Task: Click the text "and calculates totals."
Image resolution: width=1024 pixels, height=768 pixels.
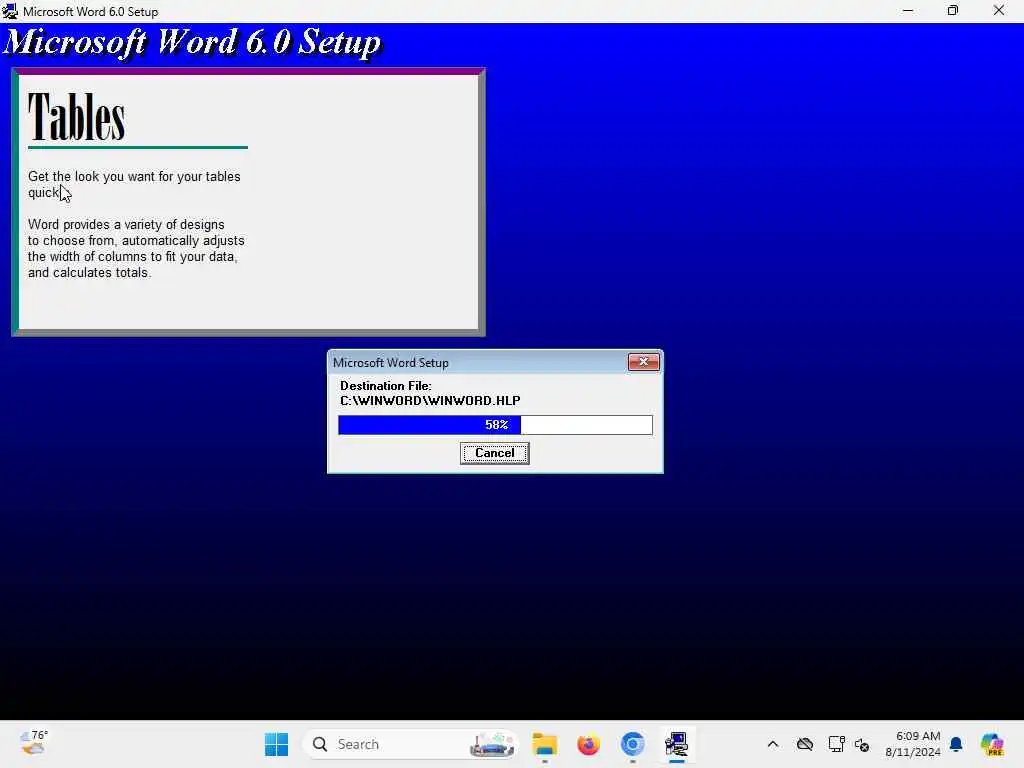Action: click(x=89, y=273)
